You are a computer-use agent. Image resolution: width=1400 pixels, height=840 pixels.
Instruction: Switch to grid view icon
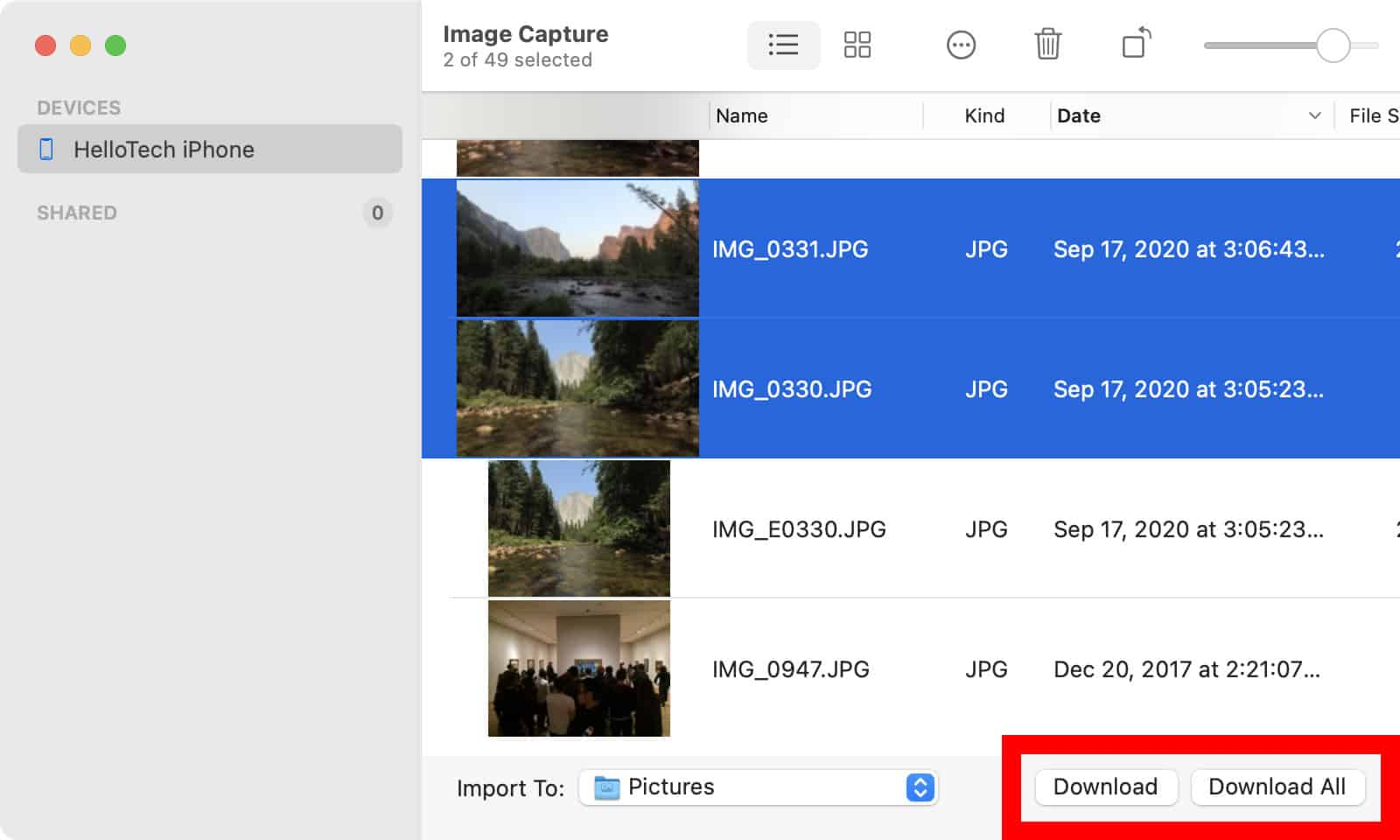click(857, 45)
